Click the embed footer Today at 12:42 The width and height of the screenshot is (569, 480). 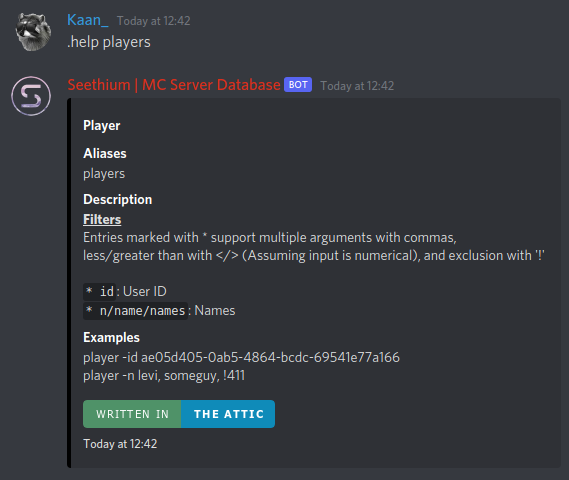(x=120, y=444)
